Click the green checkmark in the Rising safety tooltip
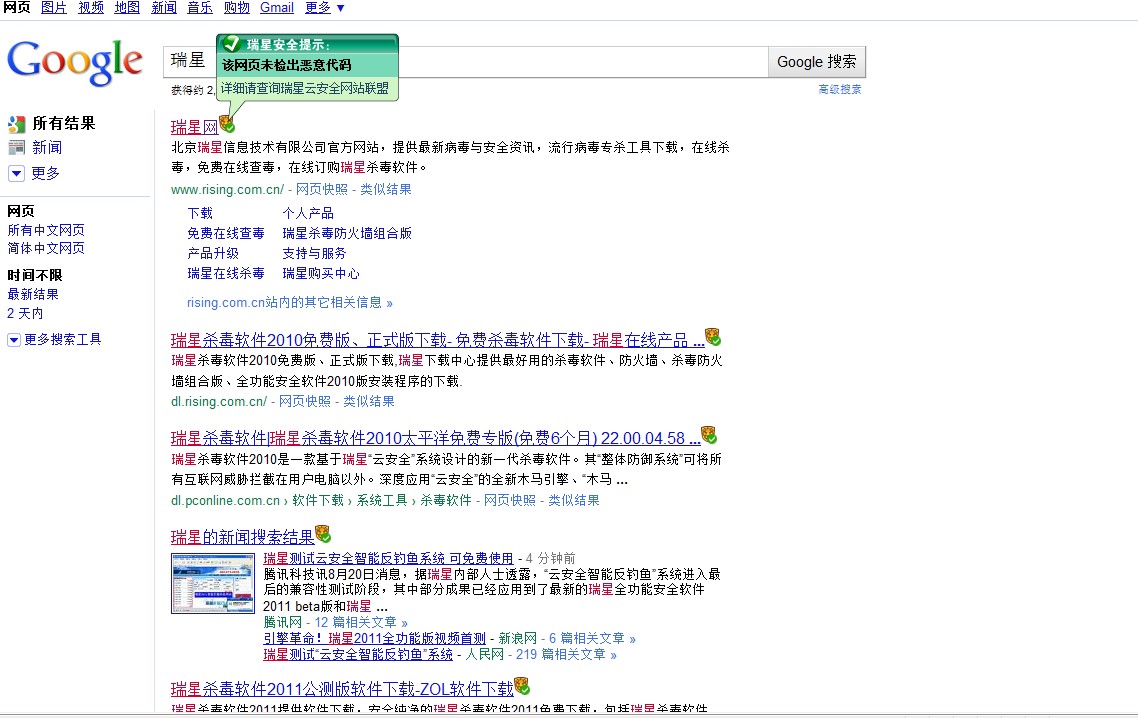This screenshot has height=718, width=1138. (232, 44)
